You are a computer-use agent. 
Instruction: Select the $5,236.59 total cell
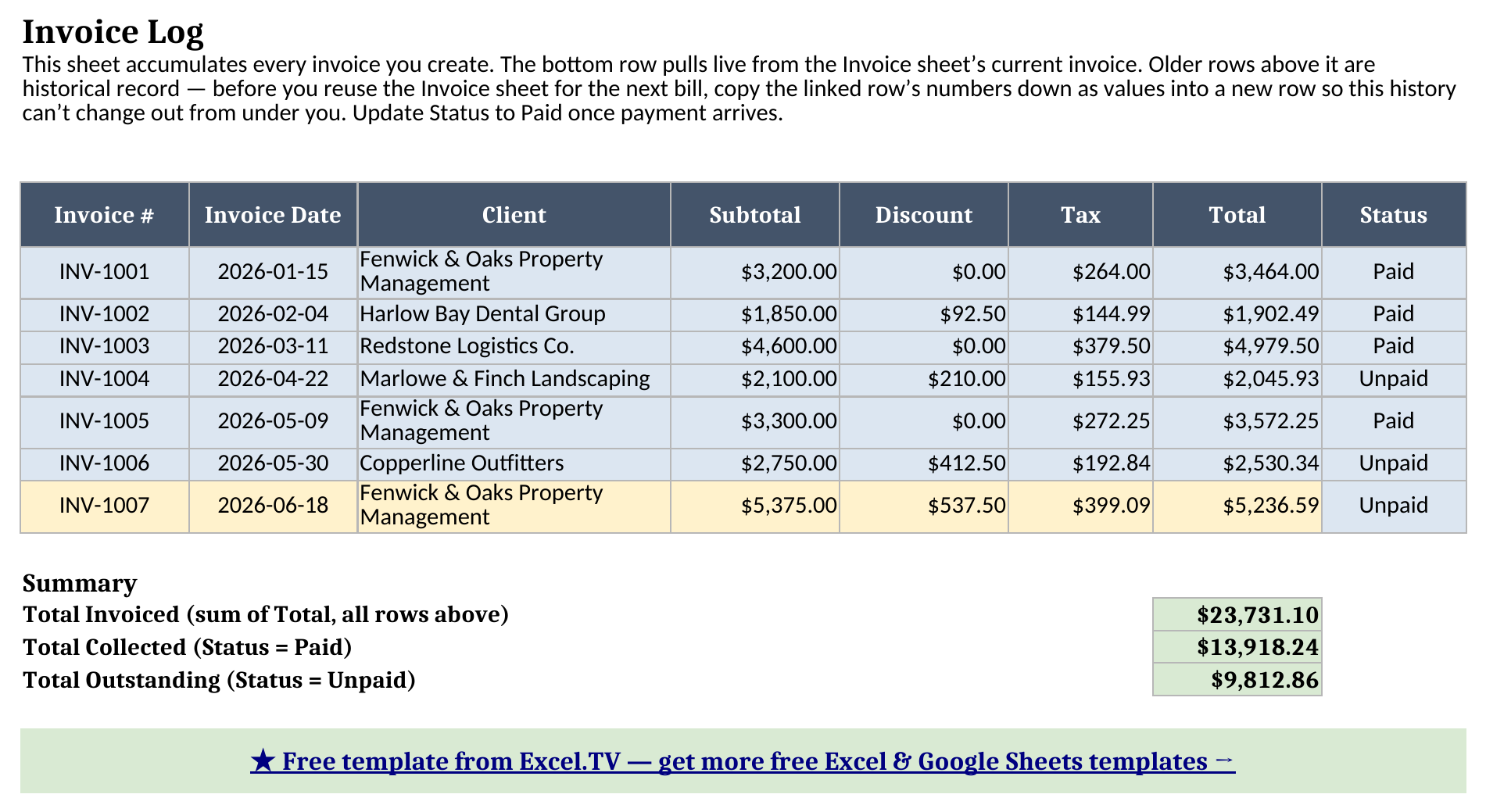pyautogui.click(x=1237, y=506)
